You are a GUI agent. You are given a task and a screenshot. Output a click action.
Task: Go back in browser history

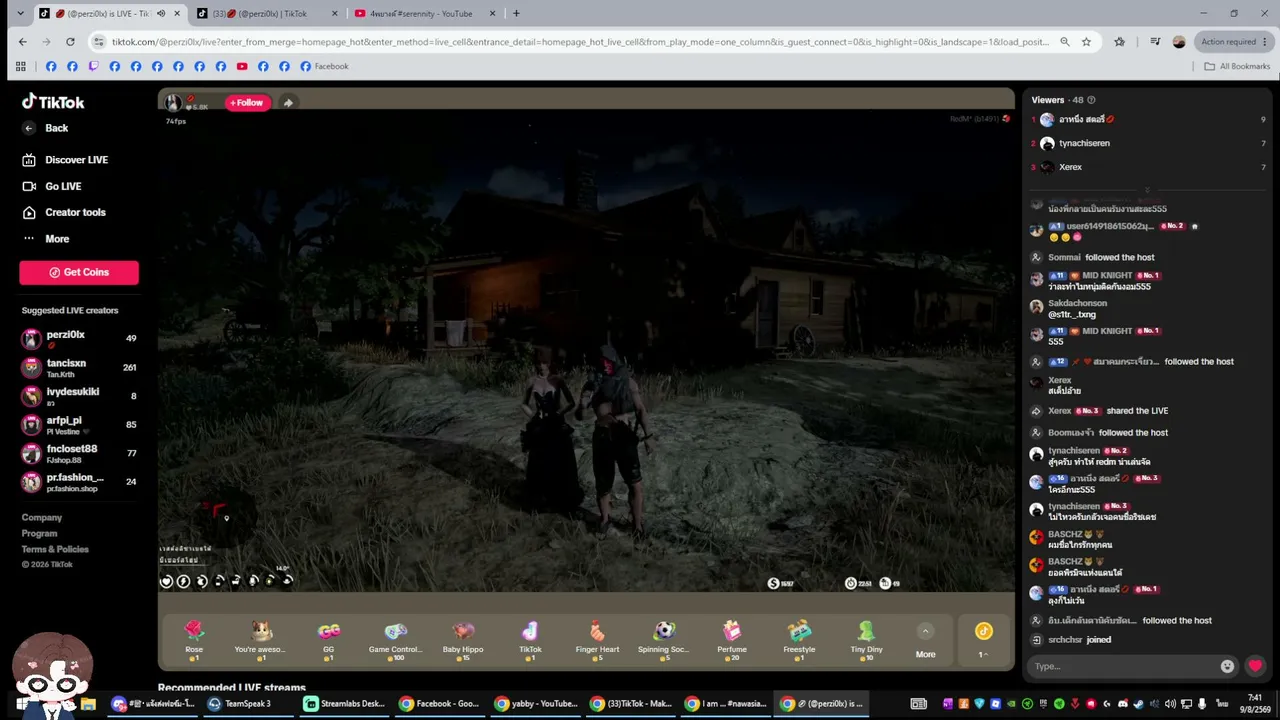22,42
